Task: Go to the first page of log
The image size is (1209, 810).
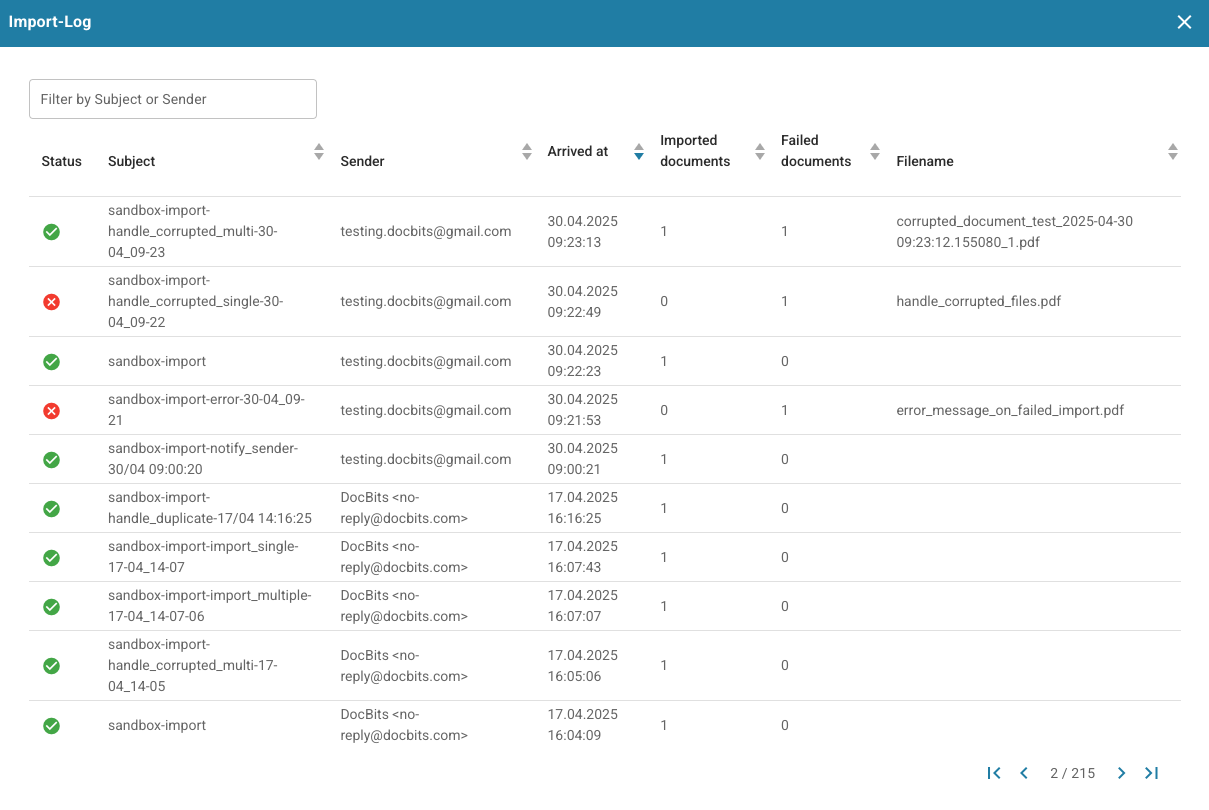Action: click(994, 773)
